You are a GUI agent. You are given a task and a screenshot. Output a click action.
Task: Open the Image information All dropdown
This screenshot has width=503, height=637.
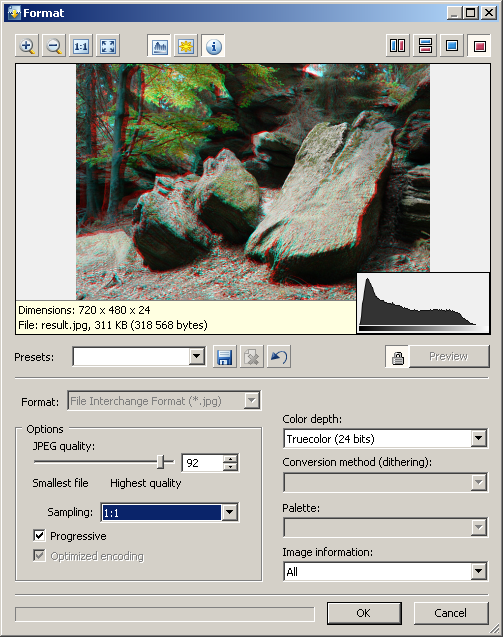pos(385,572)
